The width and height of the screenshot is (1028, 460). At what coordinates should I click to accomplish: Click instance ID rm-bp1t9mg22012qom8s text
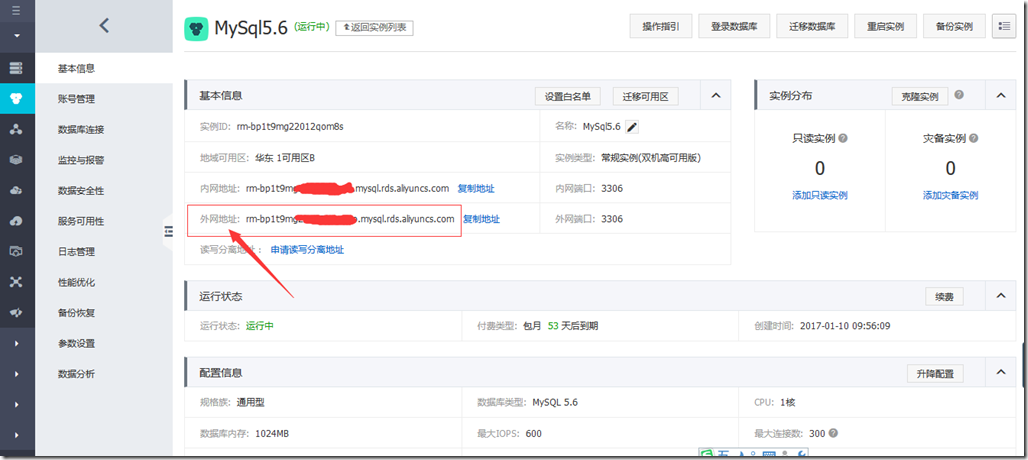290,127
